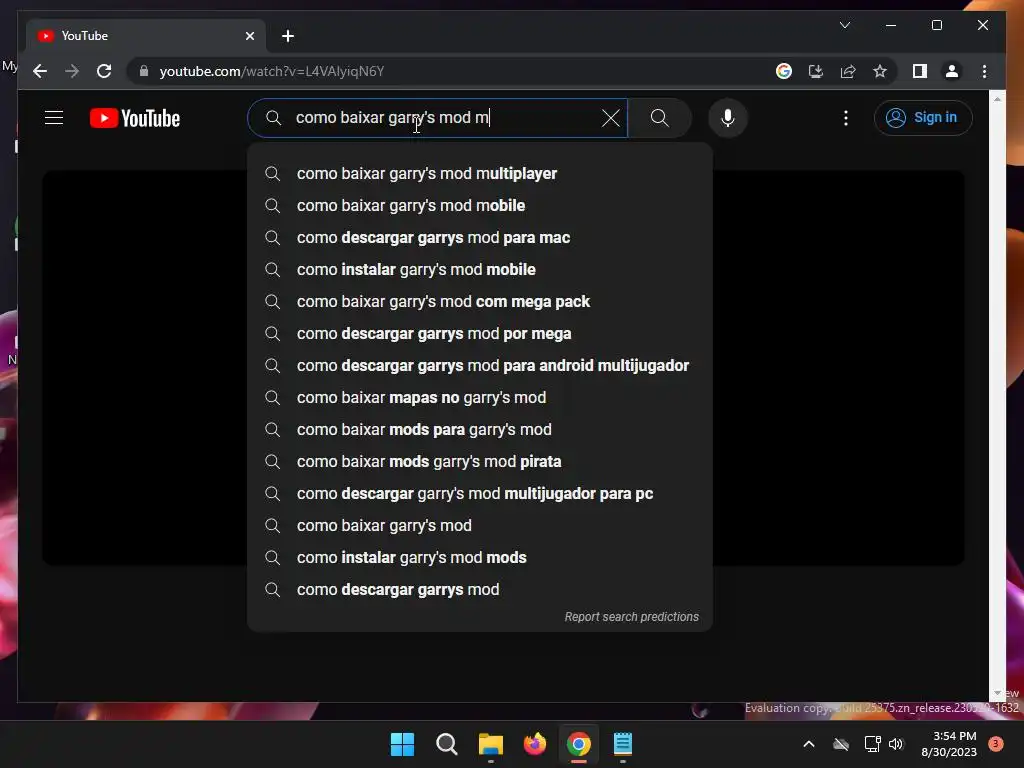Select 'para android multijugador' suggestion
This screenshot has height=768, width=1024.
tap(479, 366)
